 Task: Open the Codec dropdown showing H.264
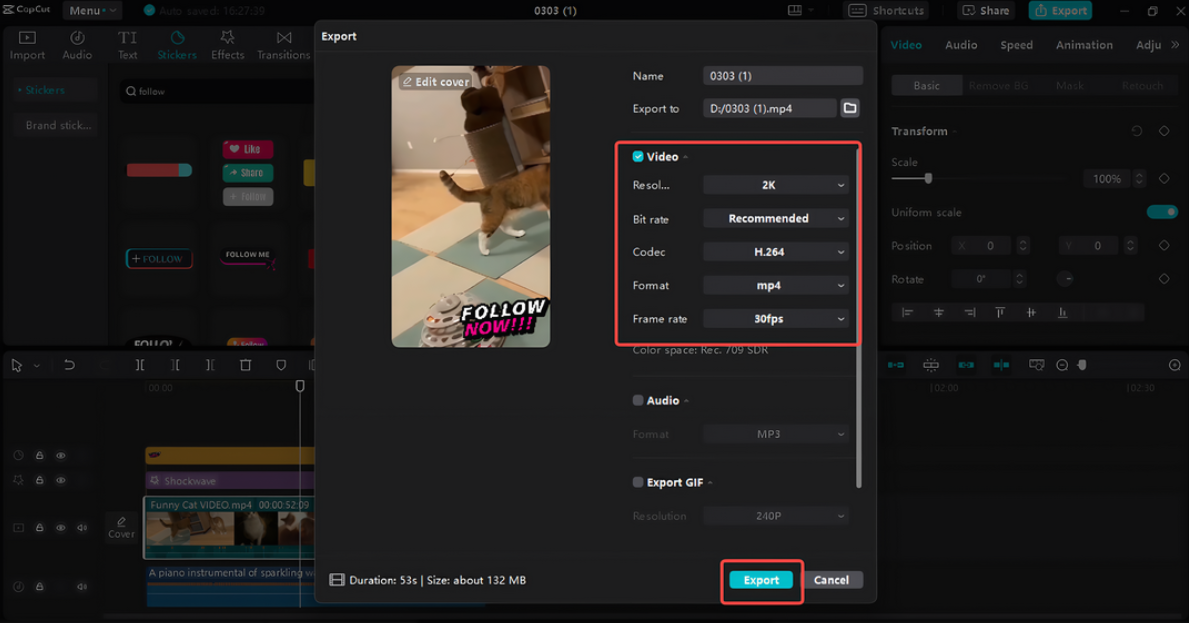(x=776, y=252)
